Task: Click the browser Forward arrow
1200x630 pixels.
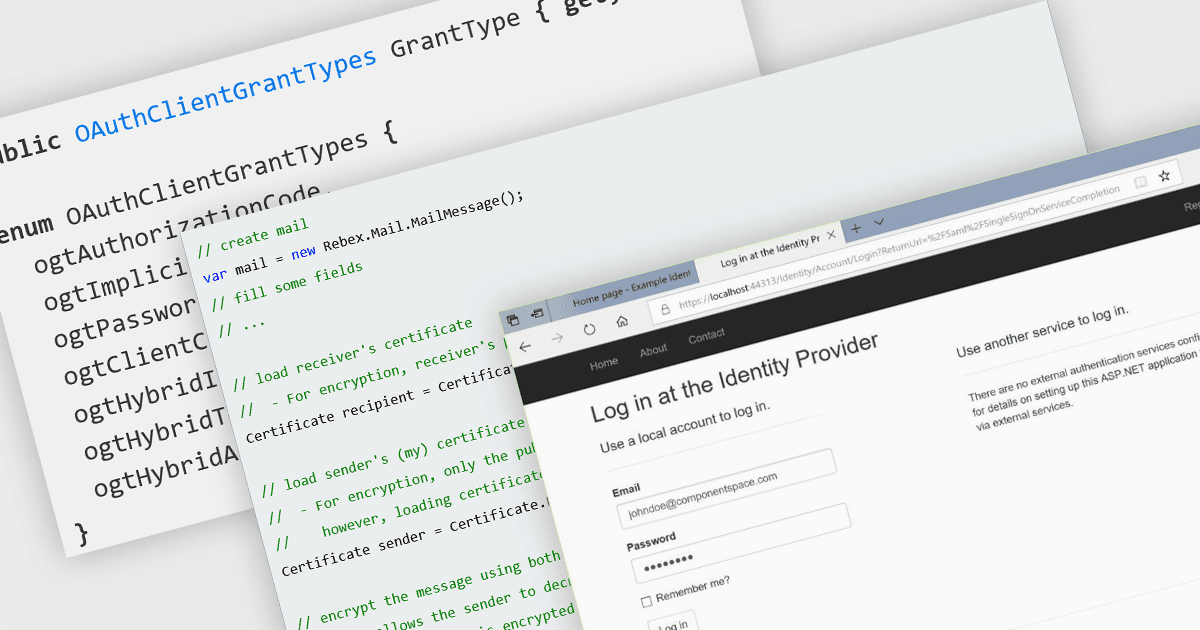Action: tap(557, 337)
